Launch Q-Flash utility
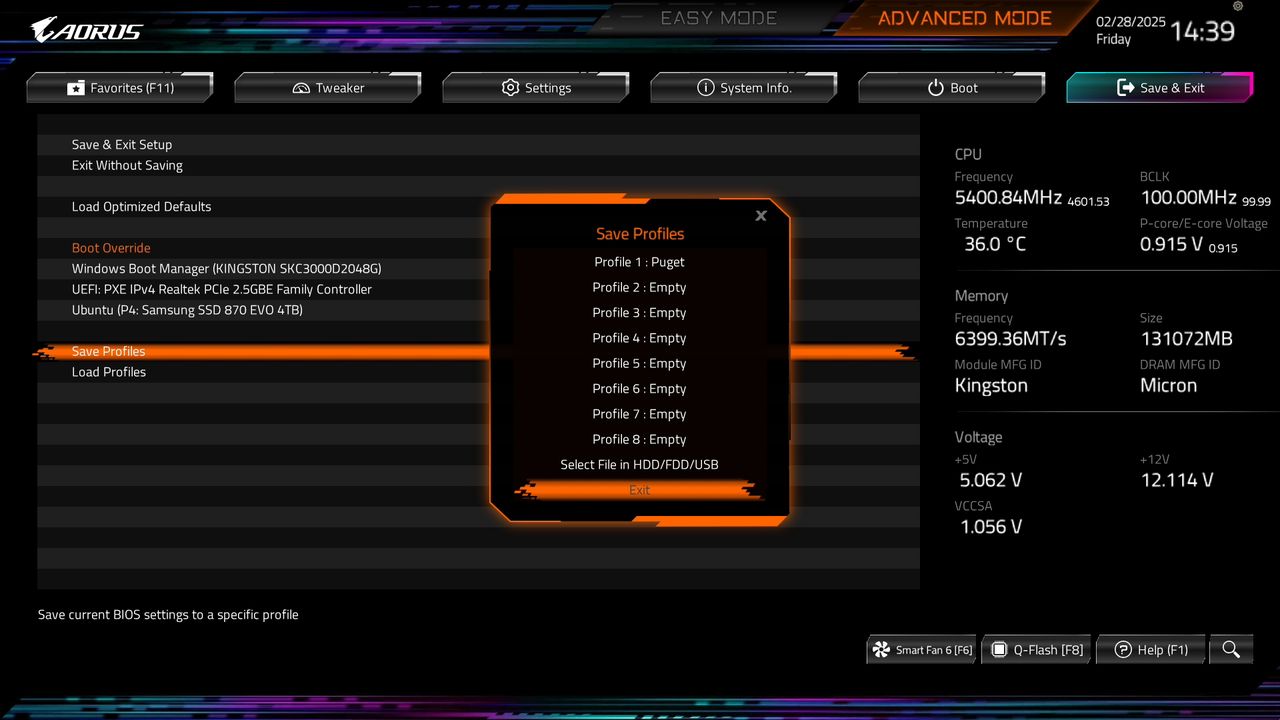The height and width of the screenshot is (720, 1280). coord(1037,649)
